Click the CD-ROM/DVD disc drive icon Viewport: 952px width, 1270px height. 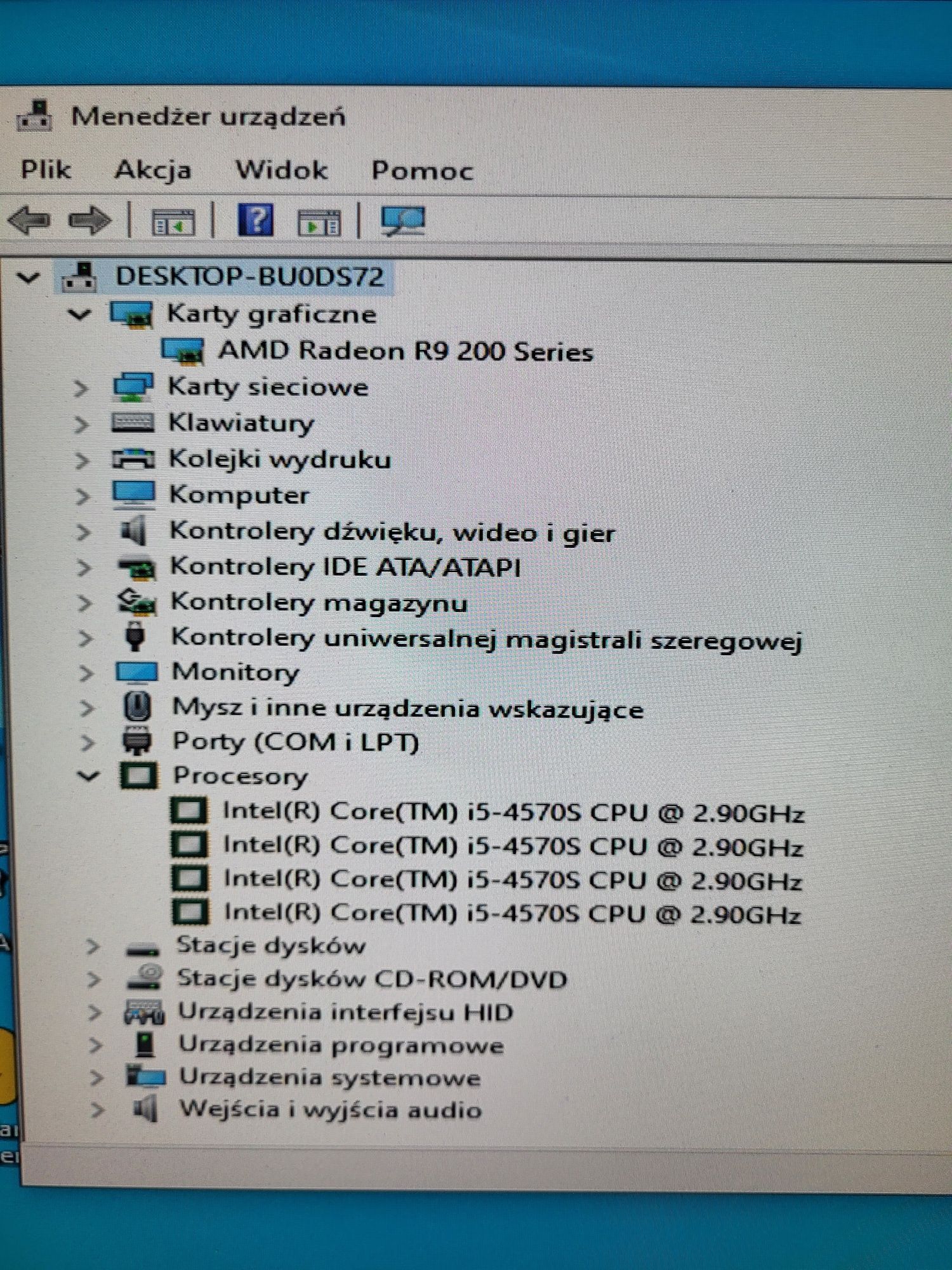coord(144,977)
